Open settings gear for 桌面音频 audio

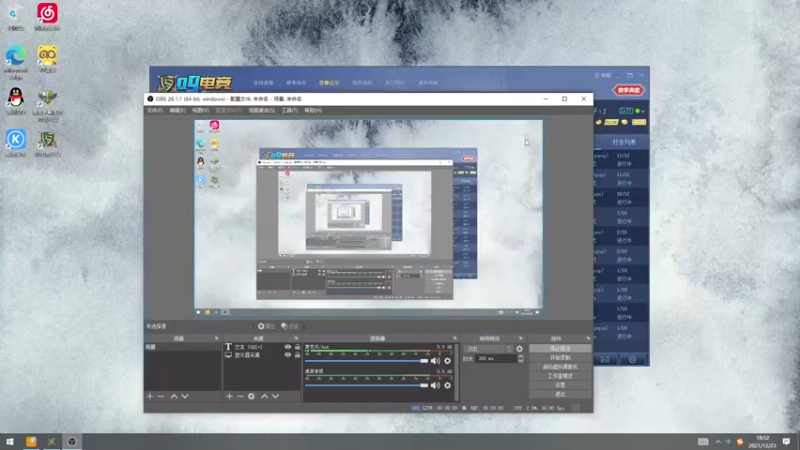coord(447,385)
